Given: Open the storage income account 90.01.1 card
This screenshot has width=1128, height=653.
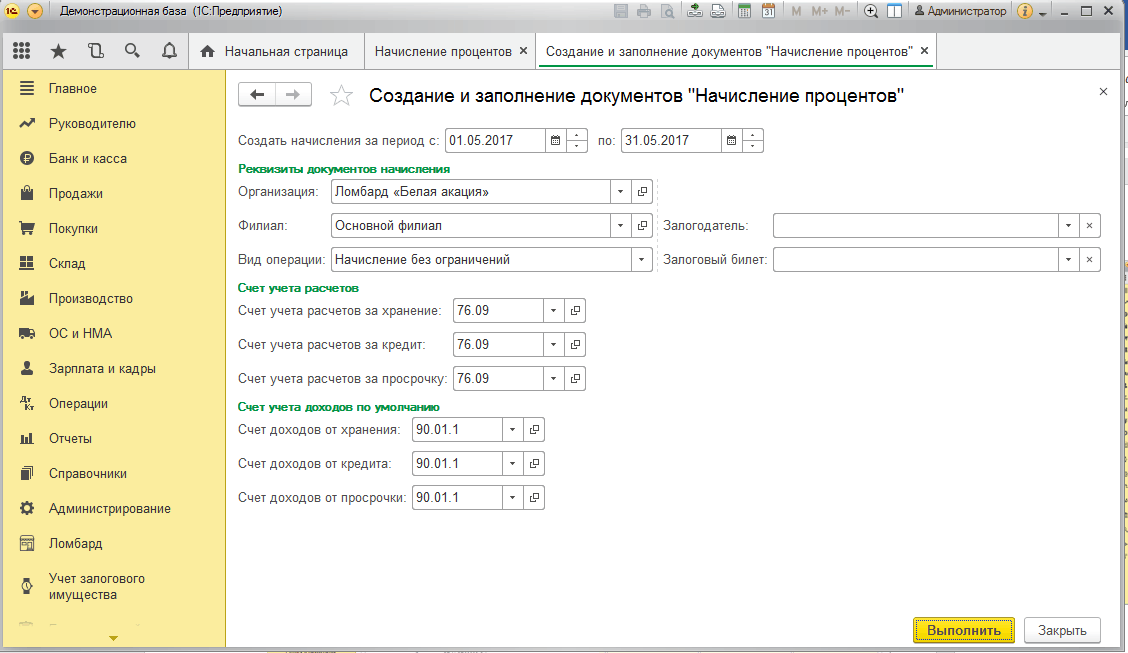Looking at the screenshot, I should 535,430.
